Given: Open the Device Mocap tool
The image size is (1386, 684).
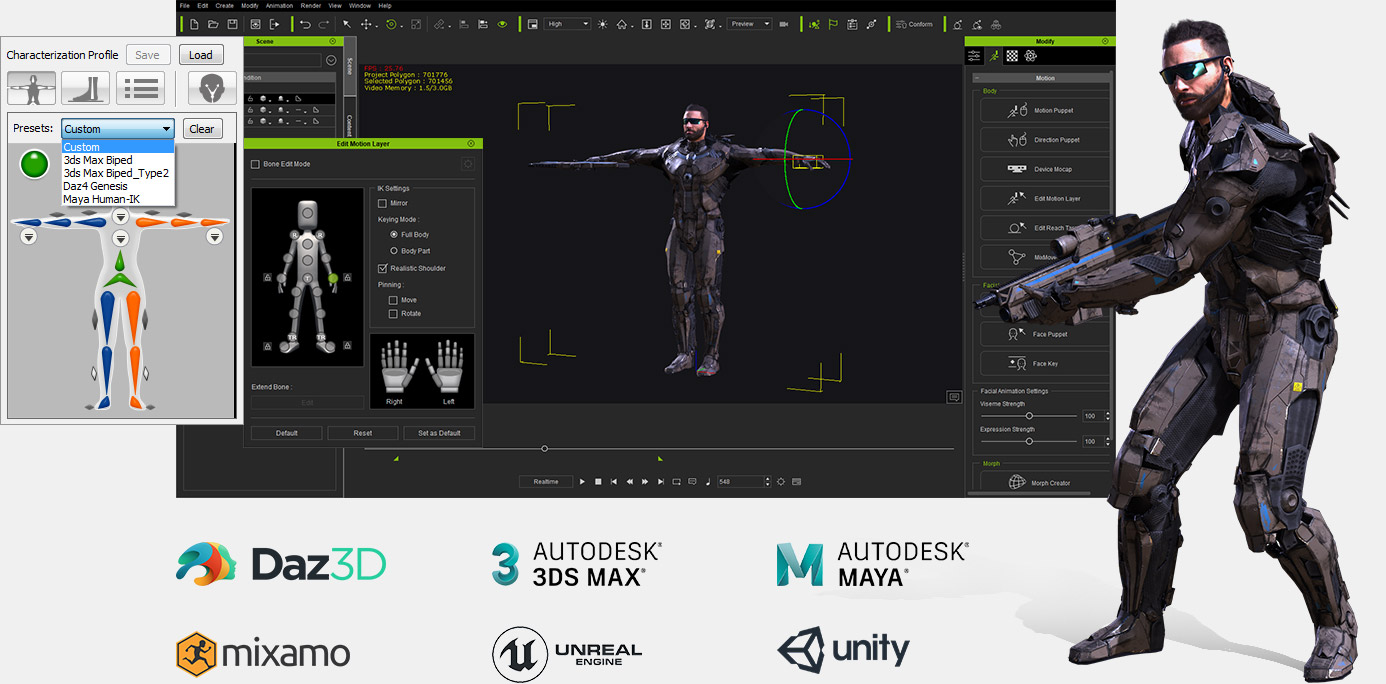Looking at the screenshot, I should 1044,168.
